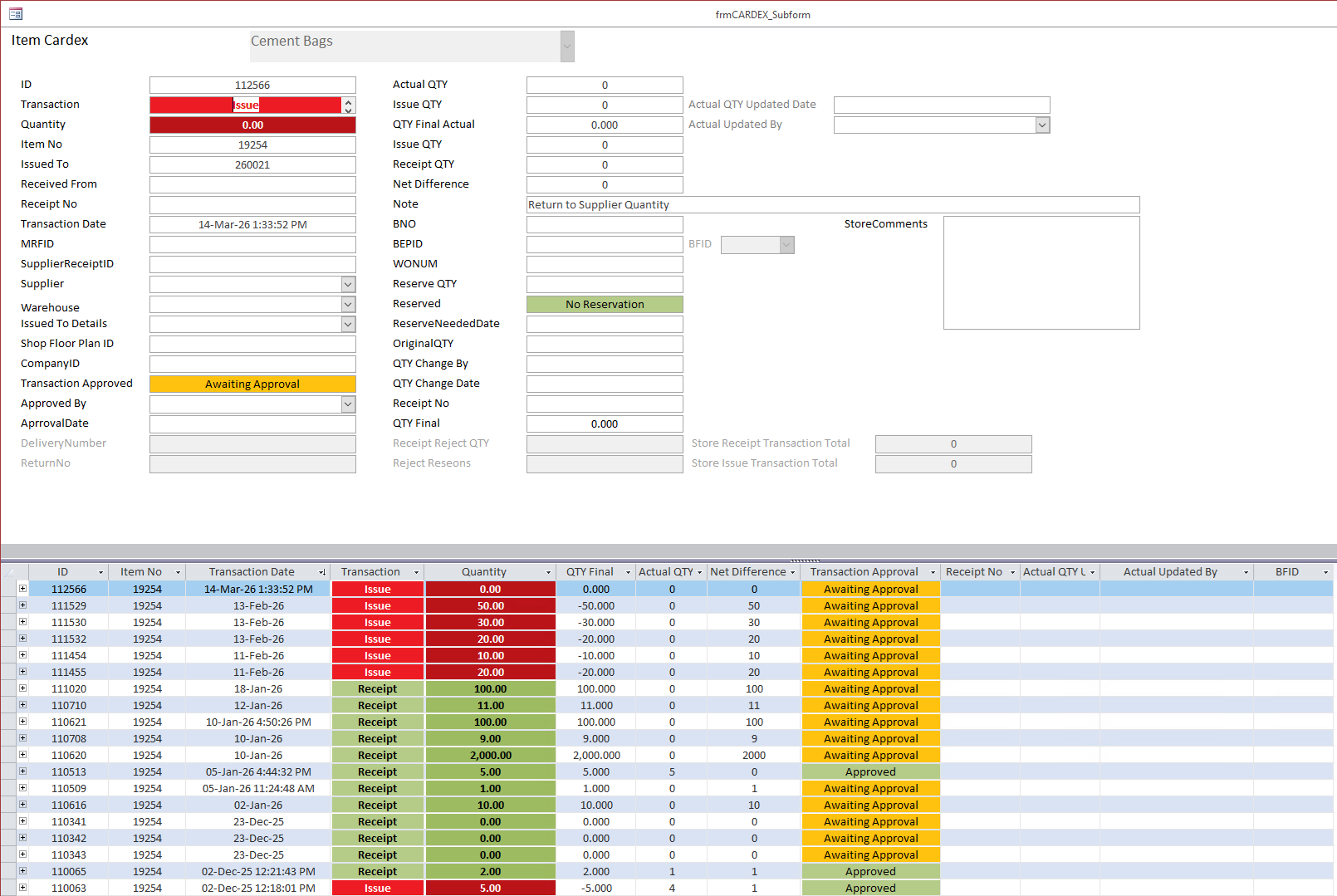Click the Quantity cell 9.00
Image resolution: width=1337 pixels, height=896 pixels.
click(491, 738)
